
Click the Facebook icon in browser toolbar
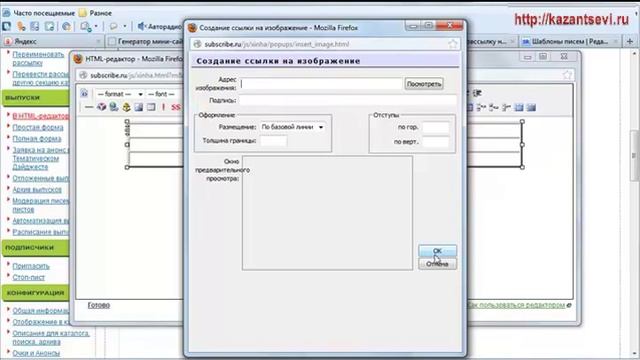[x=35, y=27]
